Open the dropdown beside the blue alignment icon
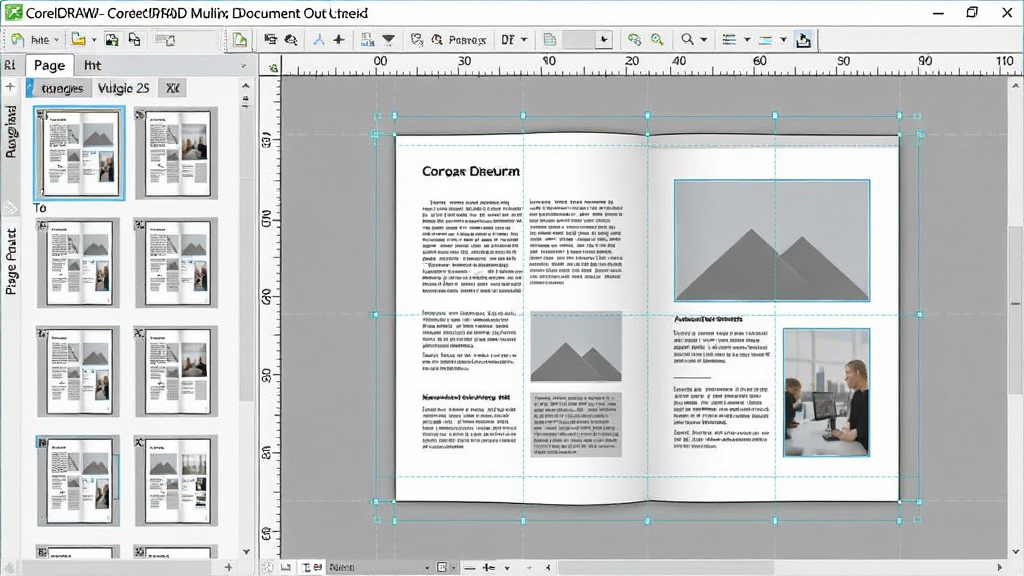Image resolution: width=1024 pixels, height=576 pixels. pyautogui.click(x=783, y=40)
